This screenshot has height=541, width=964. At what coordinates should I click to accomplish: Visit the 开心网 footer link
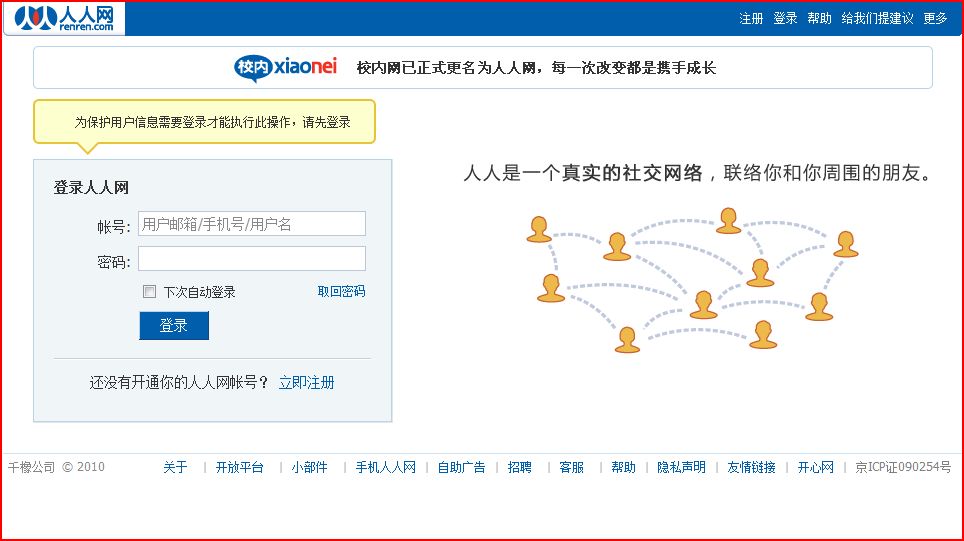(x=815, y=467)
